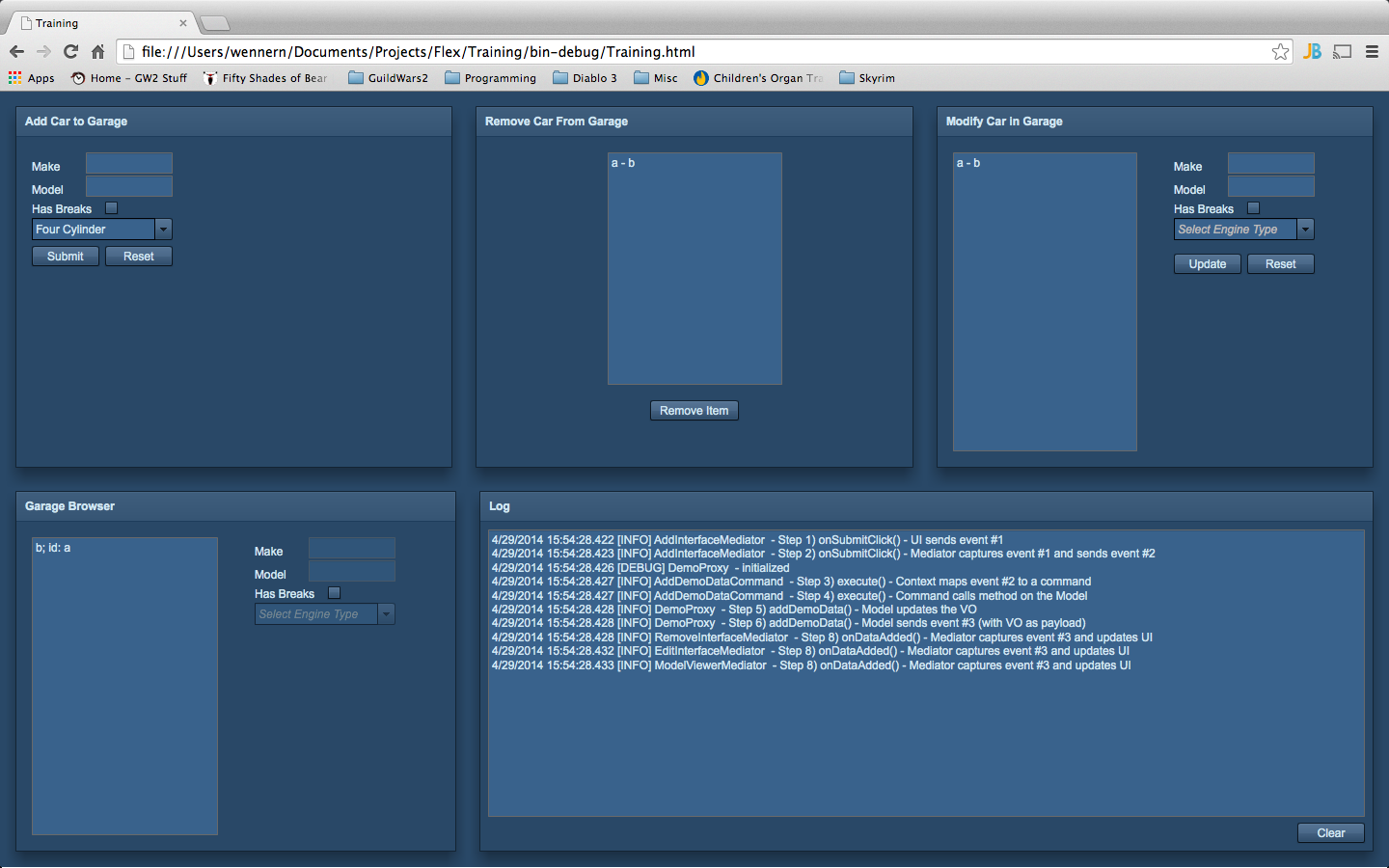The width and height of the screenshot is (1389, 868).
Task: Toggle Has Breaks in Modify Car panel
Action: coord(1253,208)
